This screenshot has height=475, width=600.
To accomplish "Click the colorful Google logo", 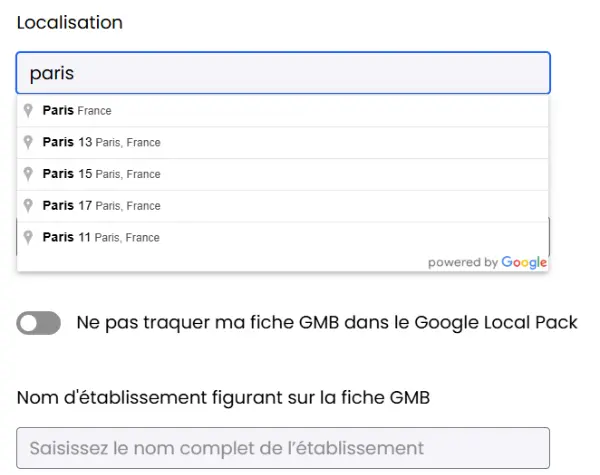I will point(524,263).
